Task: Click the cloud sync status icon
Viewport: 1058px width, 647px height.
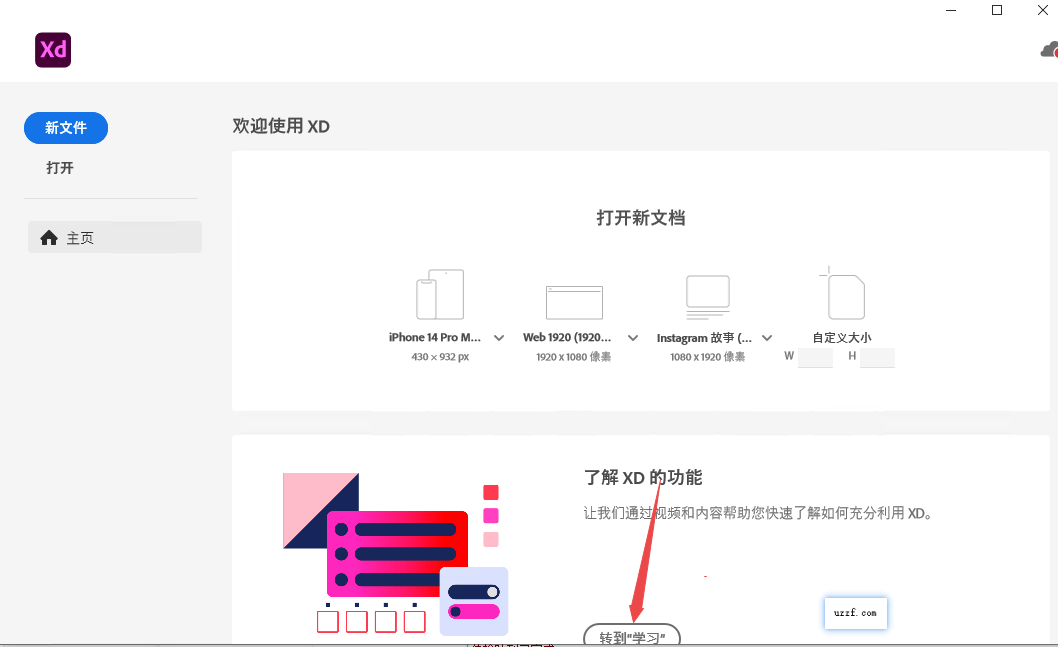Action: [x=1049, y=50]
